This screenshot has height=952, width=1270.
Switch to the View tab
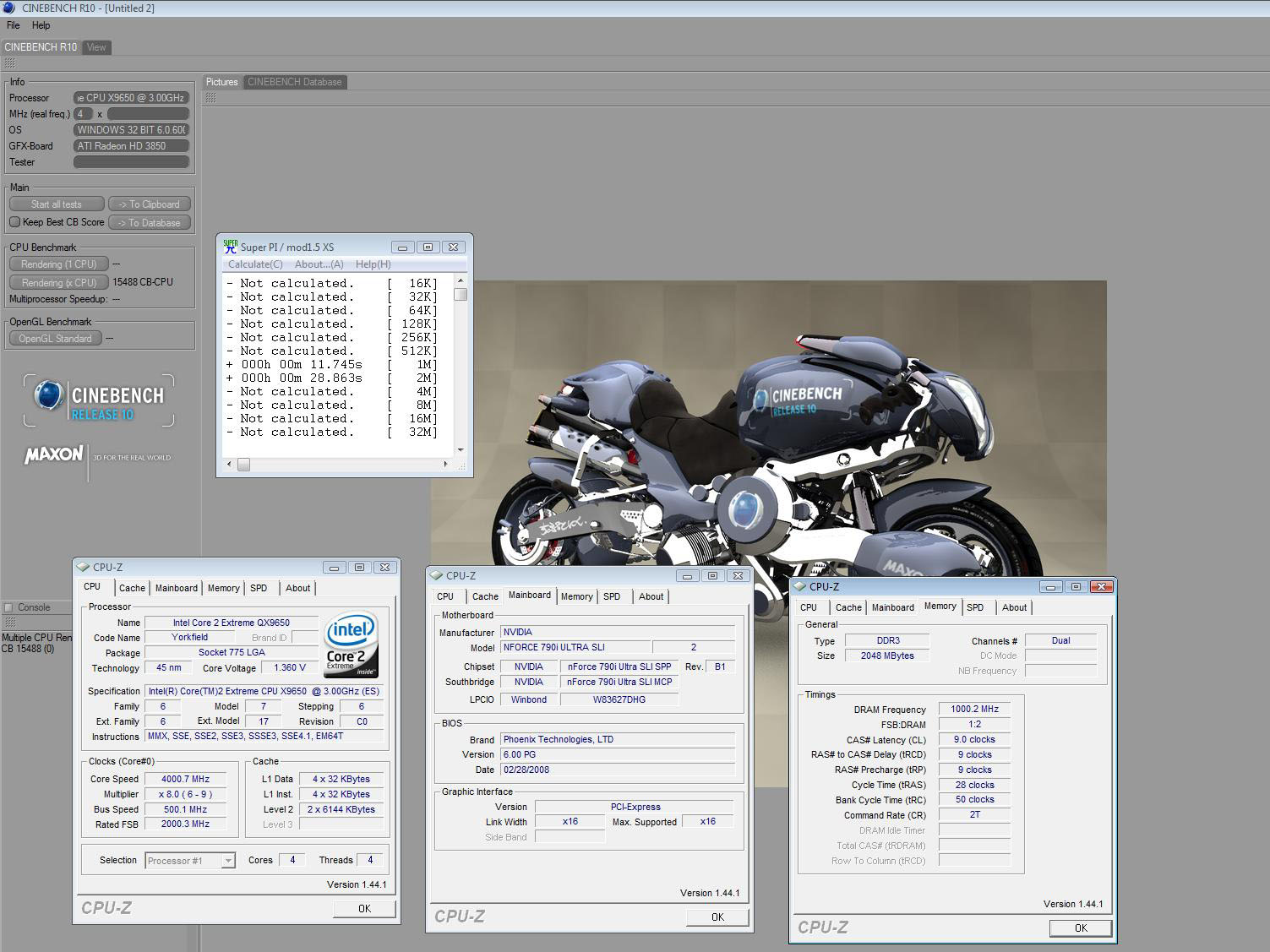coord(96,47)
